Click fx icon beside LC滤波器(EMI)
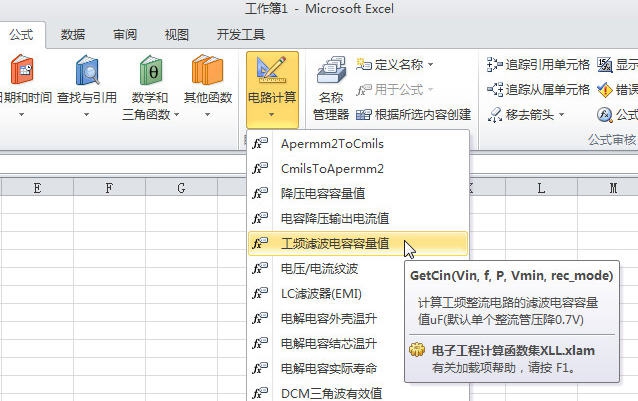This screenshot has height=401, width=638. coord(260,293)
